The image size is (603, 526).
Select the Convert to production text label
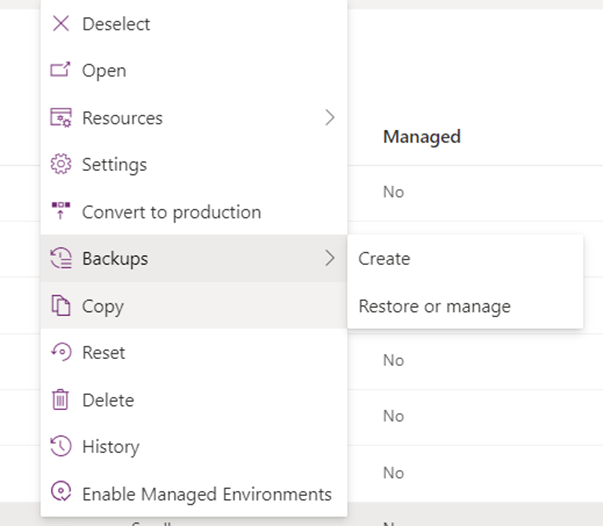tap(171, 212)
